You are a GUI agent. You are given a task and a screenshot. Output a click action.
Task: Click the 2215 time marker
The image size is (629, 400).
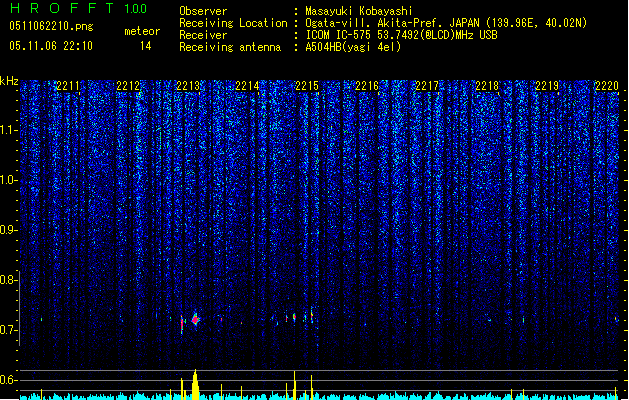click(x=307, y=86)
